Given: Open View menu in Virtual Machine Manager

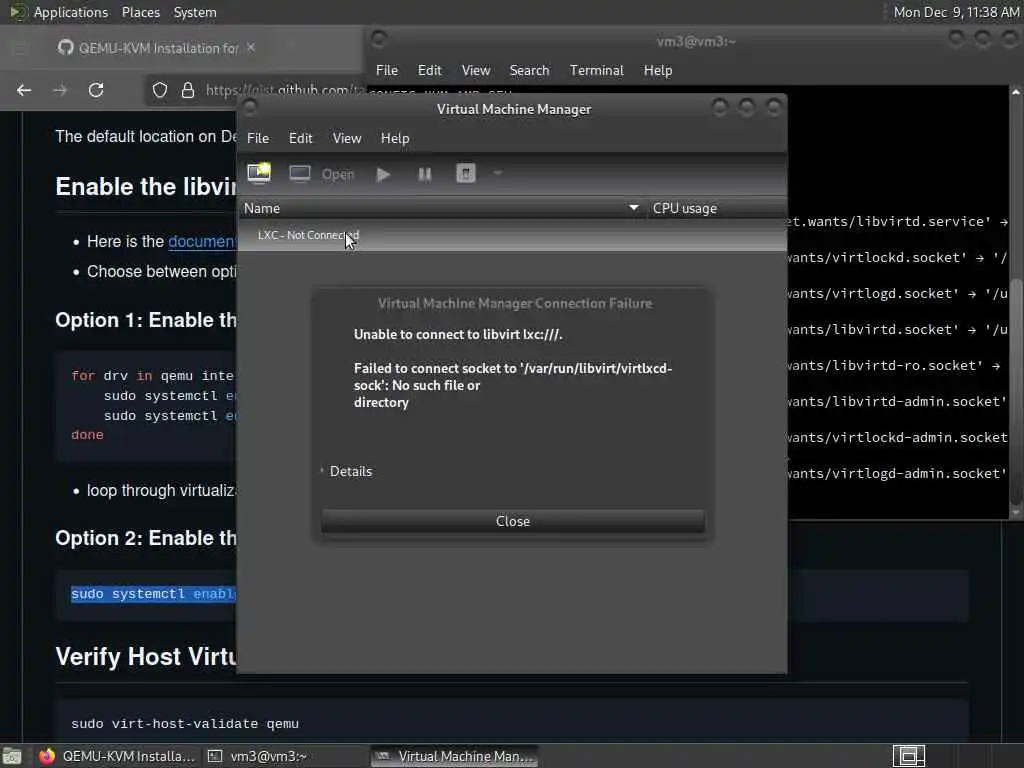Looking at the screenshot, I should [347, 138].
